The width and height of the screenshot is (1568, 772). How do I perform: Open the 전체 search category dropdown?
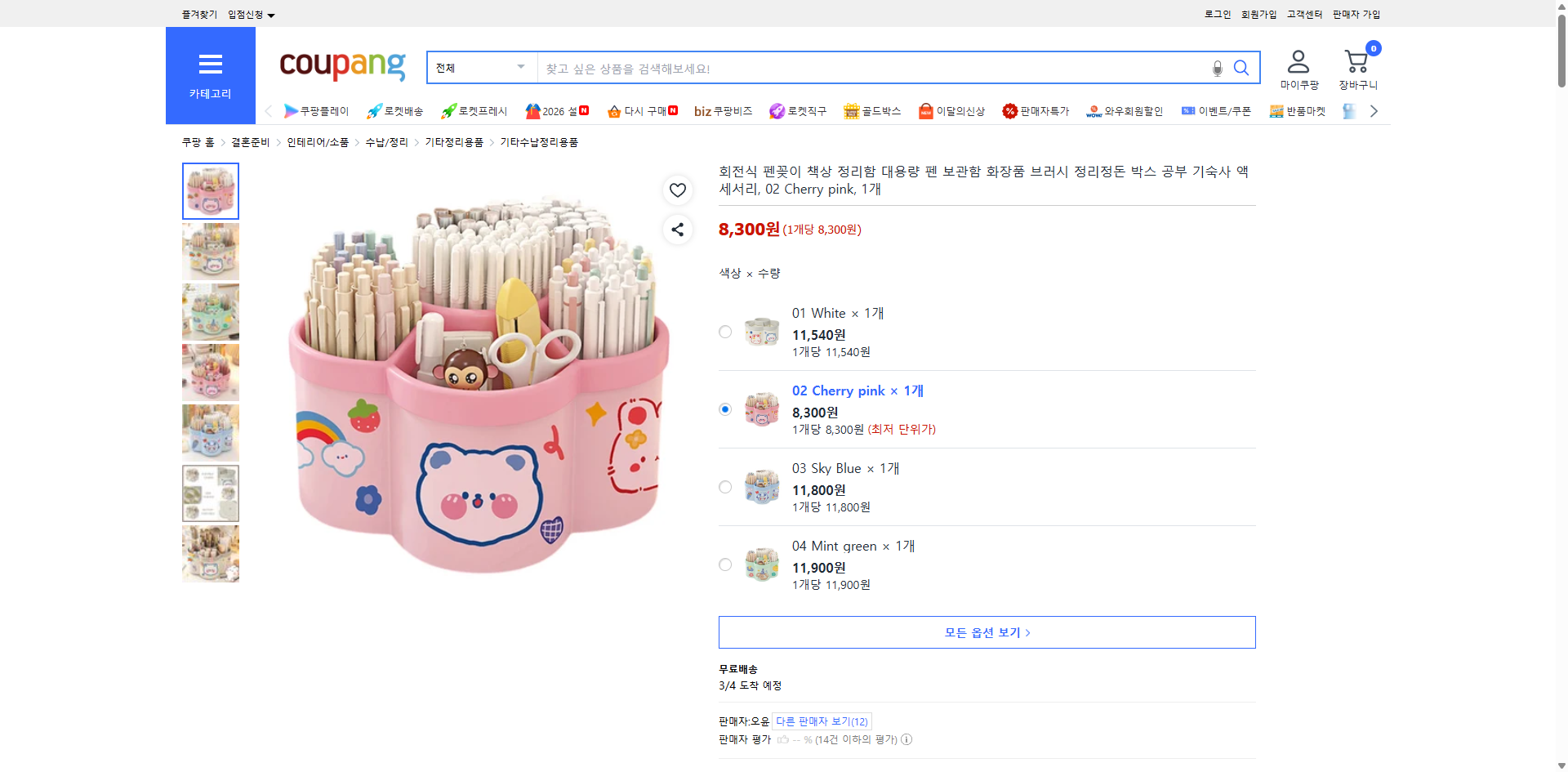coord(480,68)
